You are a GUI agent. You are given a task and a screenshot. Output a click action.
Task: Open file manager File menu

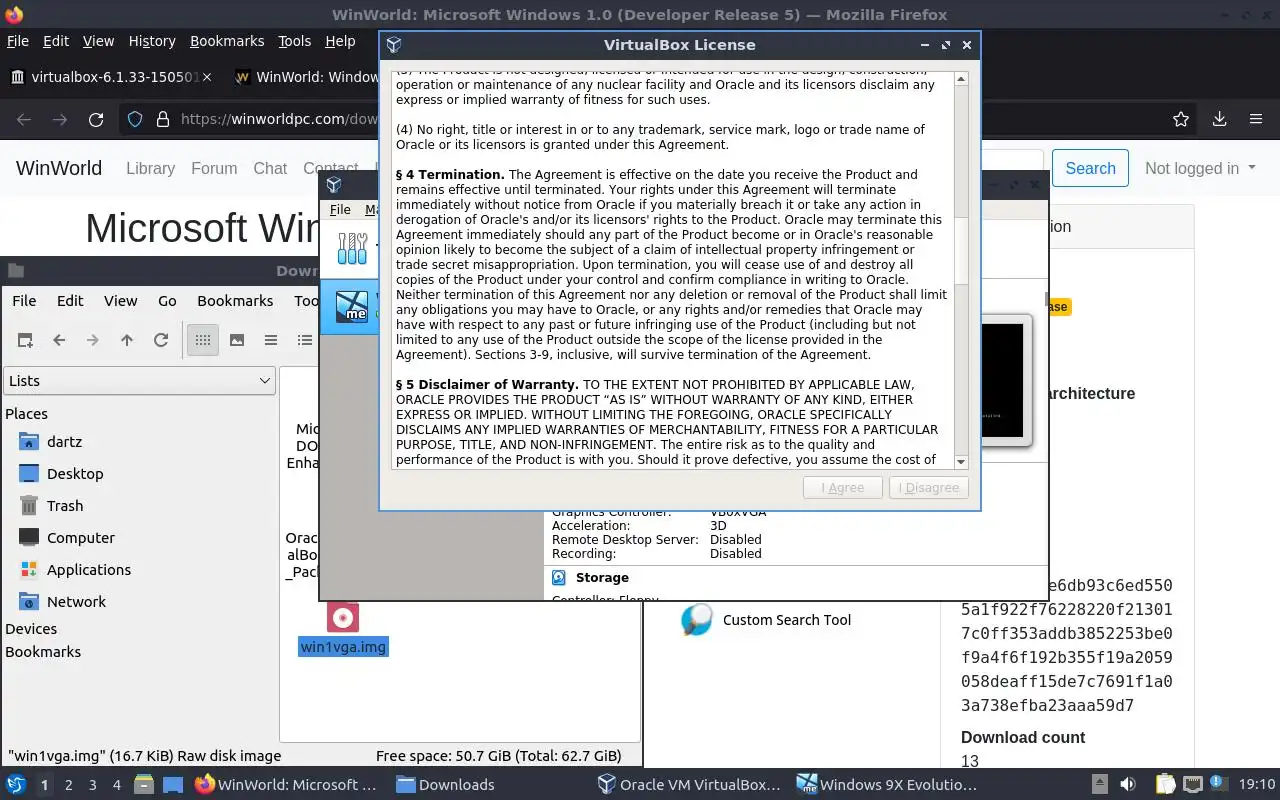[x=24, y=301]
